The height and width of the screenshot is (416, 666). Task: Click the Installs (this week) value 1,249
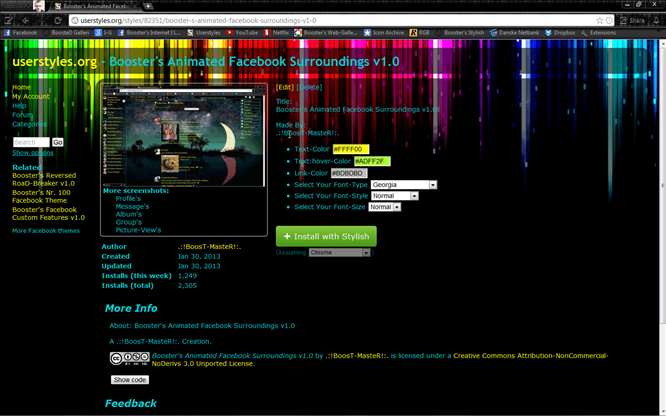click(187, 276)
